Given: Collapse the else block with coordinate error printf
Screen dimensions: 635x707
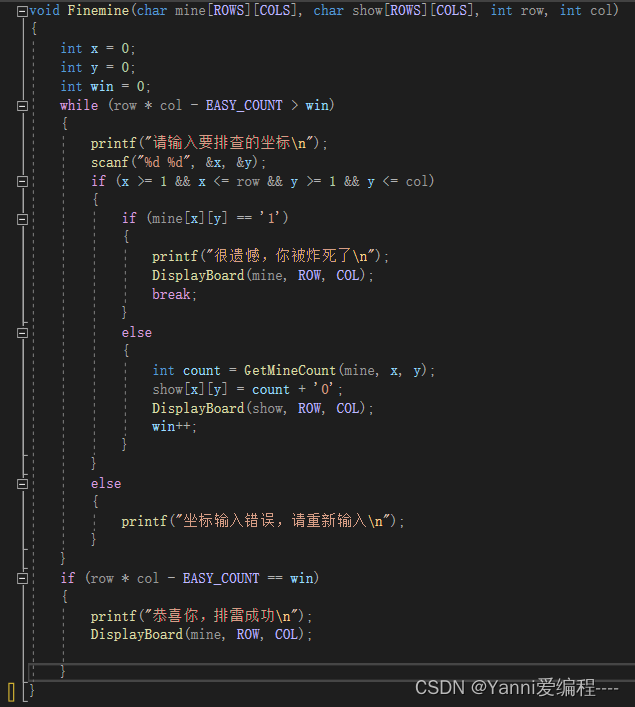Looking at the screenshot, I should pyautogui.click(x=22, y=484).
